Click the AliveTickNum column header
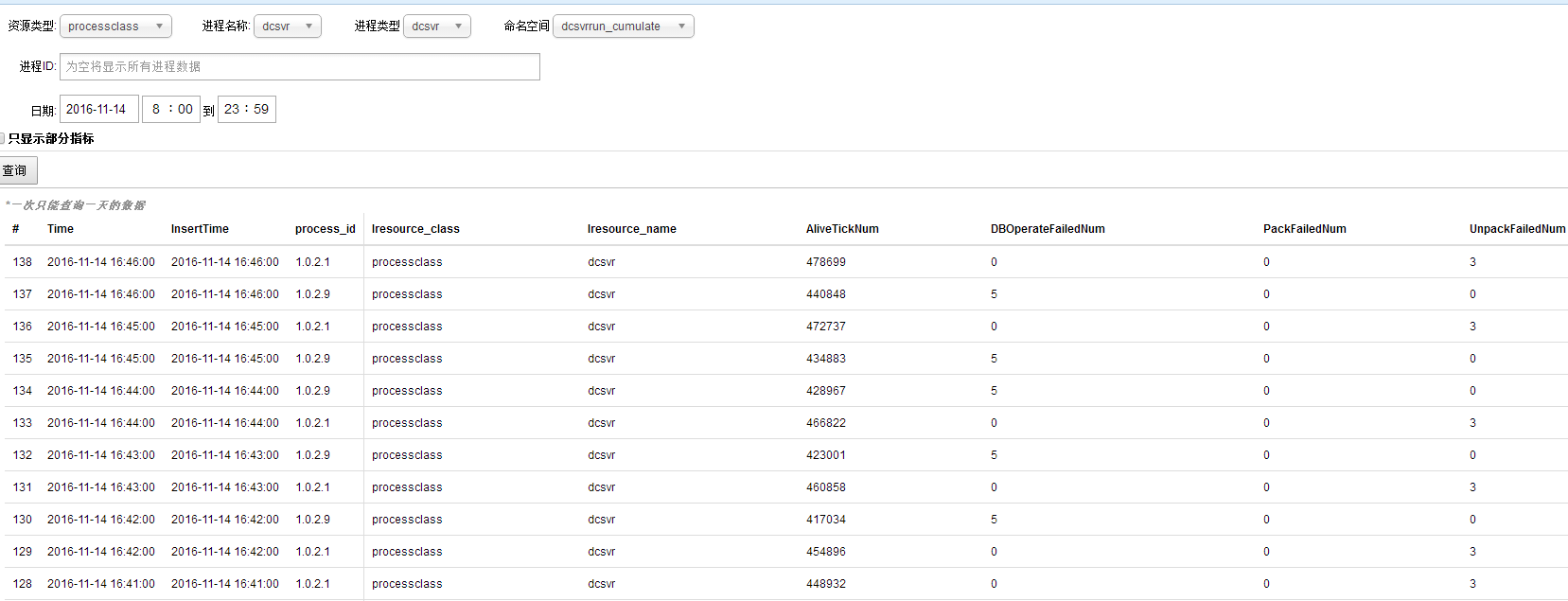This screenshot has width=1568, height=601. pyautogui.click(x=842, y=229)
